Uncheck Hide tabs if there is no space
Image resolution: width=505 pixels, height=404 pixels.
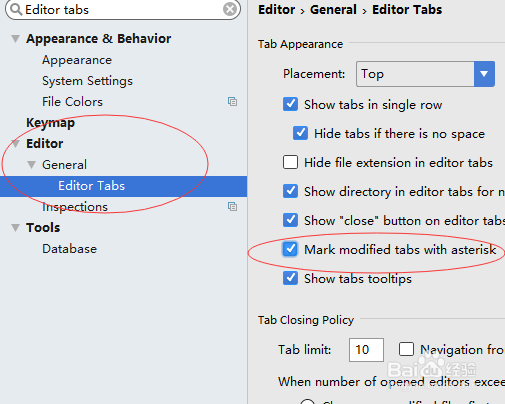point(300,133)
